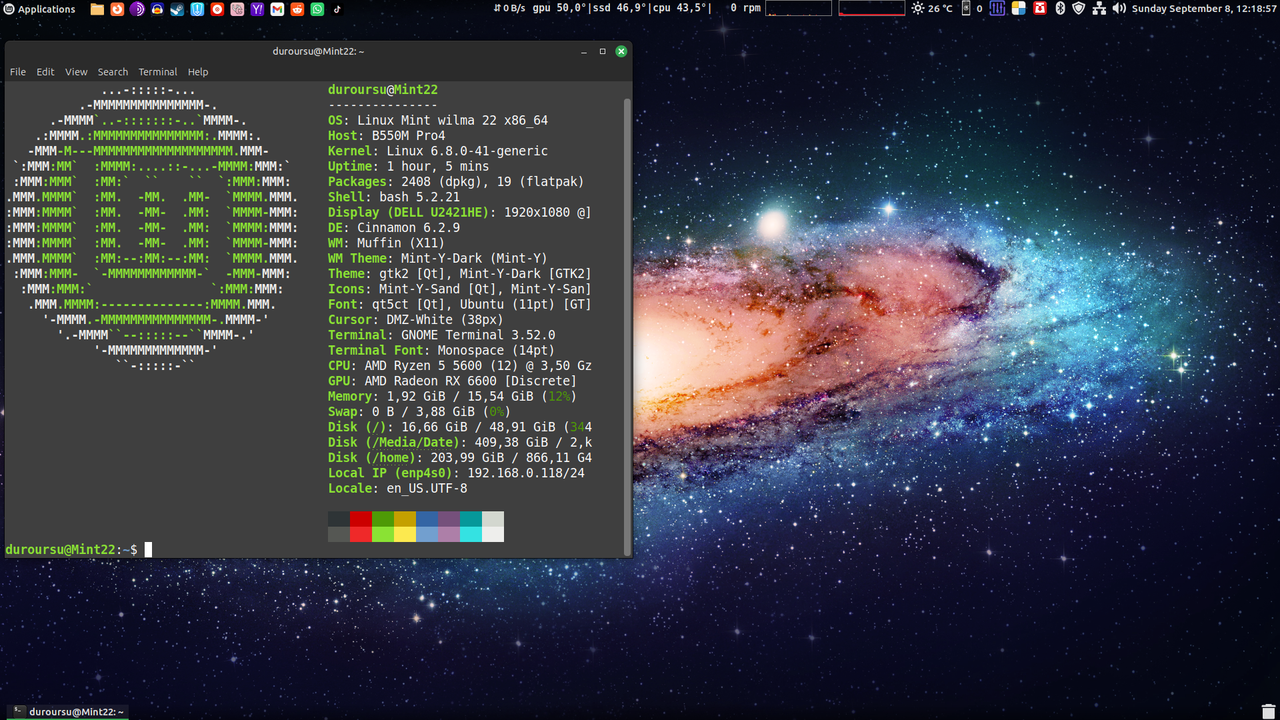Click the red tray icon near Bluetooth
Viewport: 1280px width, 720px height.
click(x=1039, y=8)
